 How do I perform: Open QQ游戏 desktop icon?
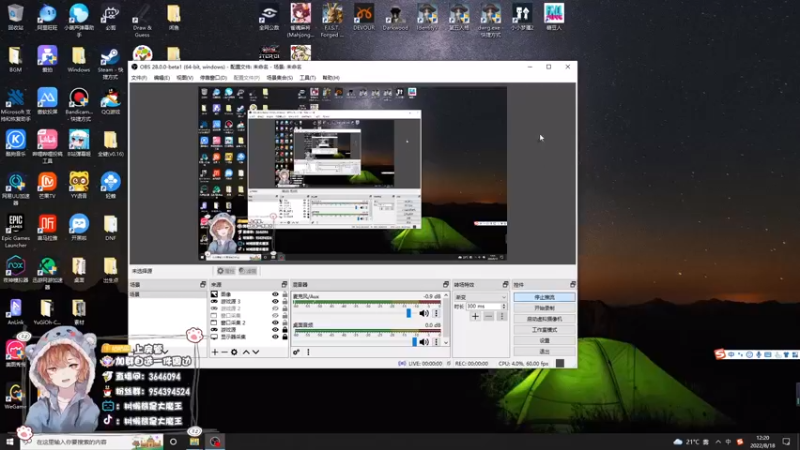110,102
